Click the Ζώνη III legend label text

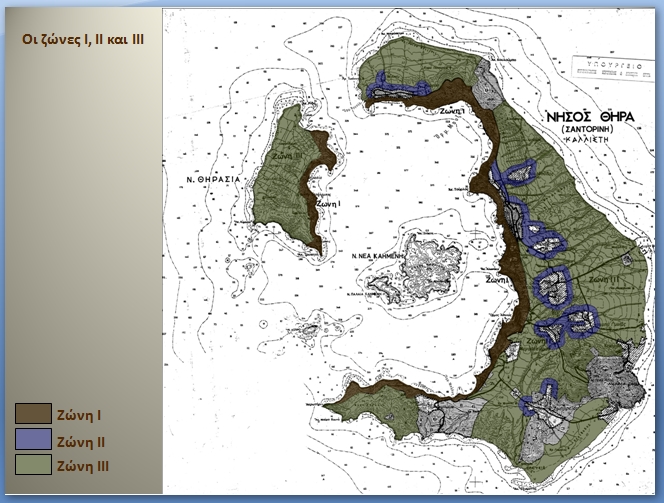pos(87,466)
